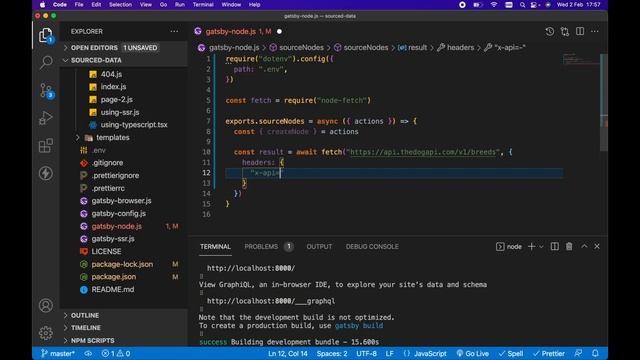Switch to the Output tab

[319, 247]
